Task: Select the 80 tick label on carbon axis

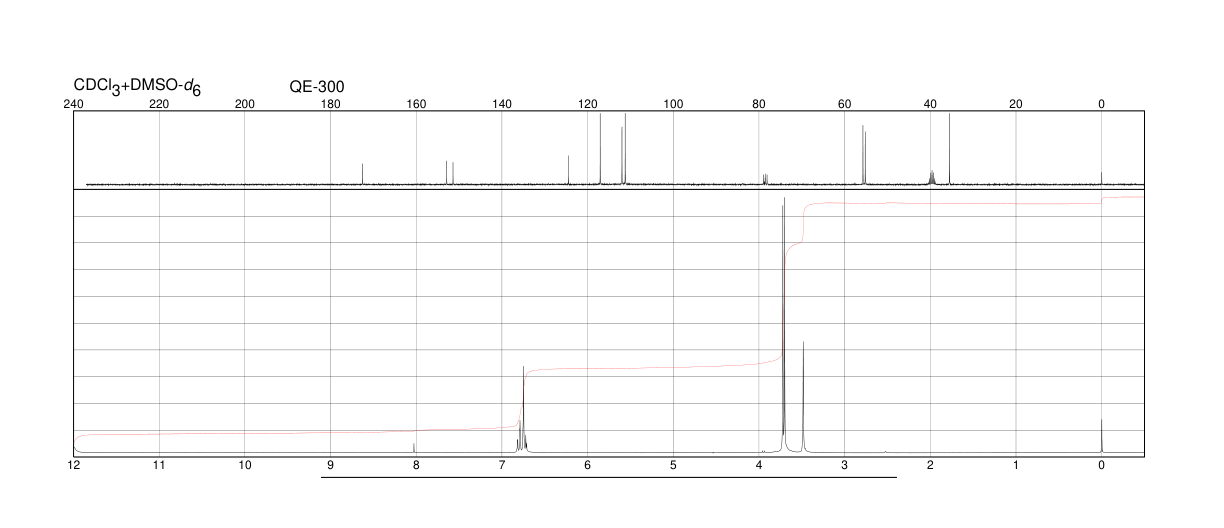Action: pos(759,104)
